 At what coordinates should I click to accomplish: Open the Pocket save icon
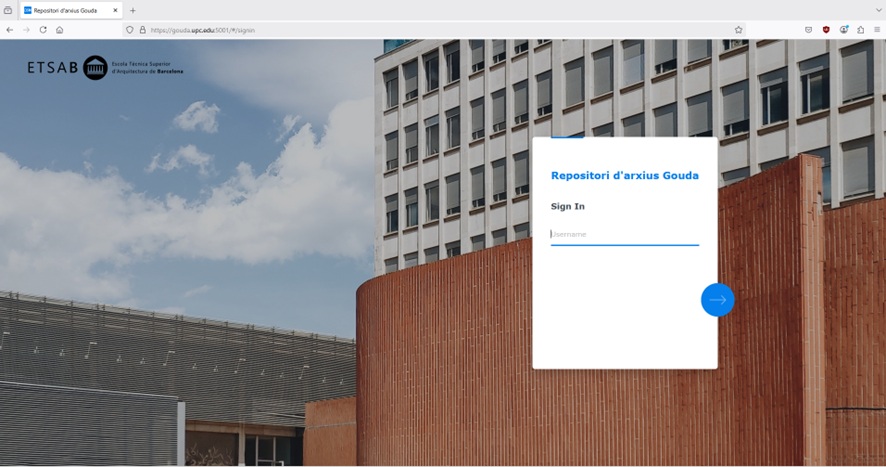808,30
